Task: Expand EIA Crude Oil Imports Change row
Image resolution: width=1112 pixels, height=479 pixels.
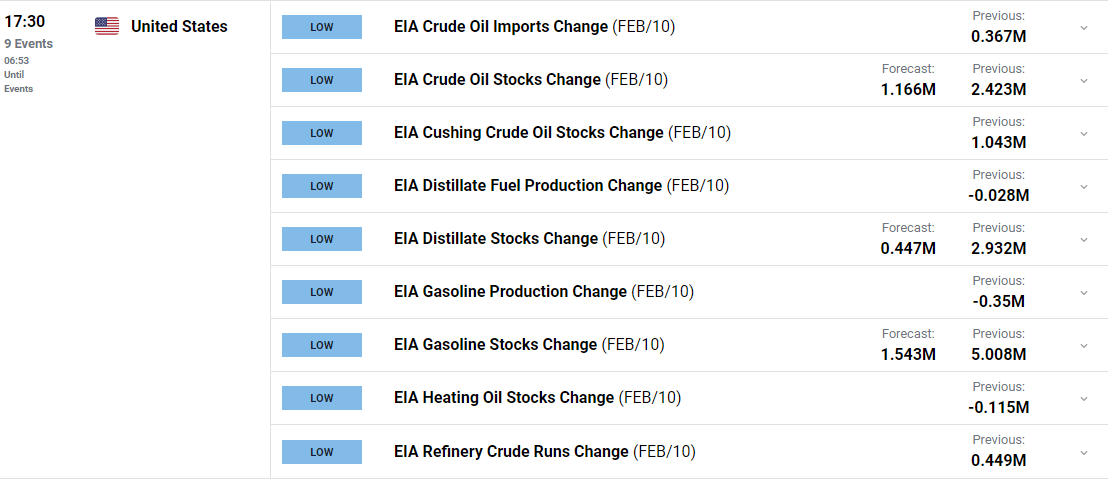Action: click(1084, 28)
